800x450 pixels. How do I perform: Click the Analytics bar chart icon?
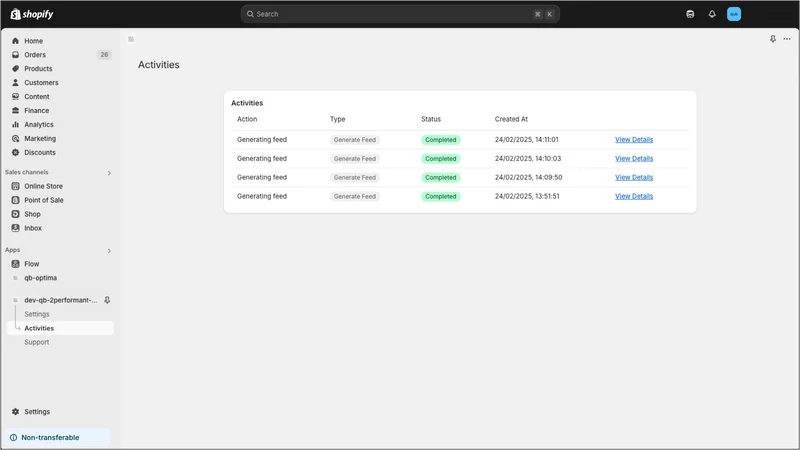tap(15, 124)
